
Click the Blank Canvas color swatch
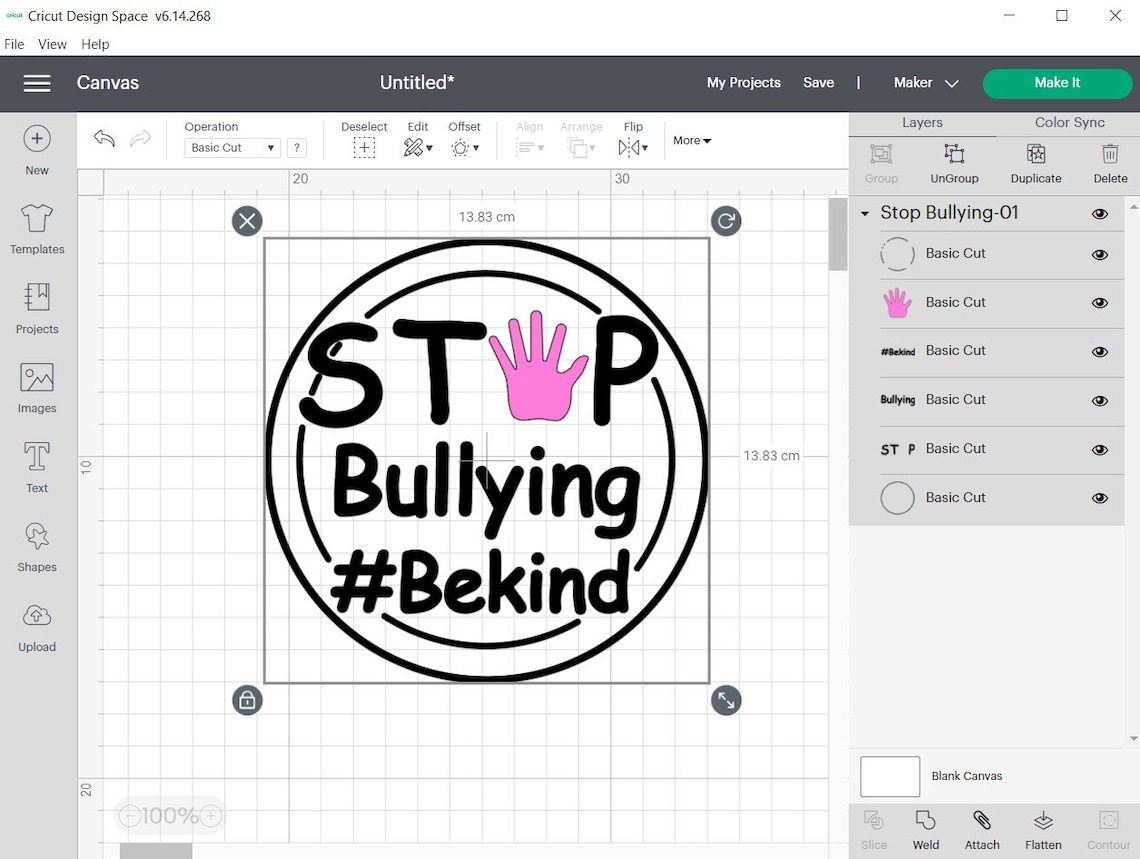pyautogui.click(x=889, y=776)
